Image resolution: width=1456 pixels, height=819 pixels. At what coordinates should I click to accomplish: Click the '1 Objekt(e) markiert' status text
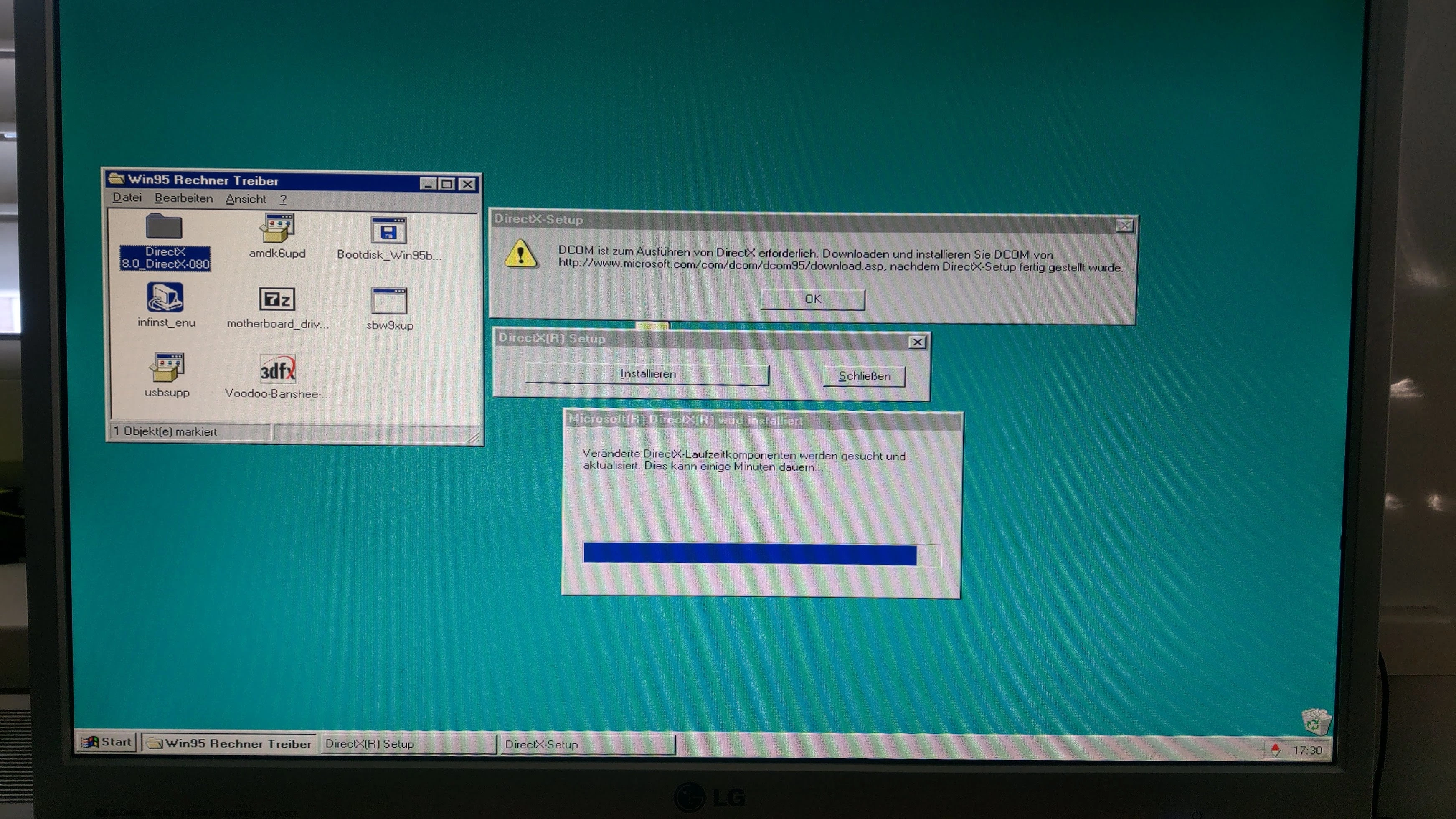165,431
